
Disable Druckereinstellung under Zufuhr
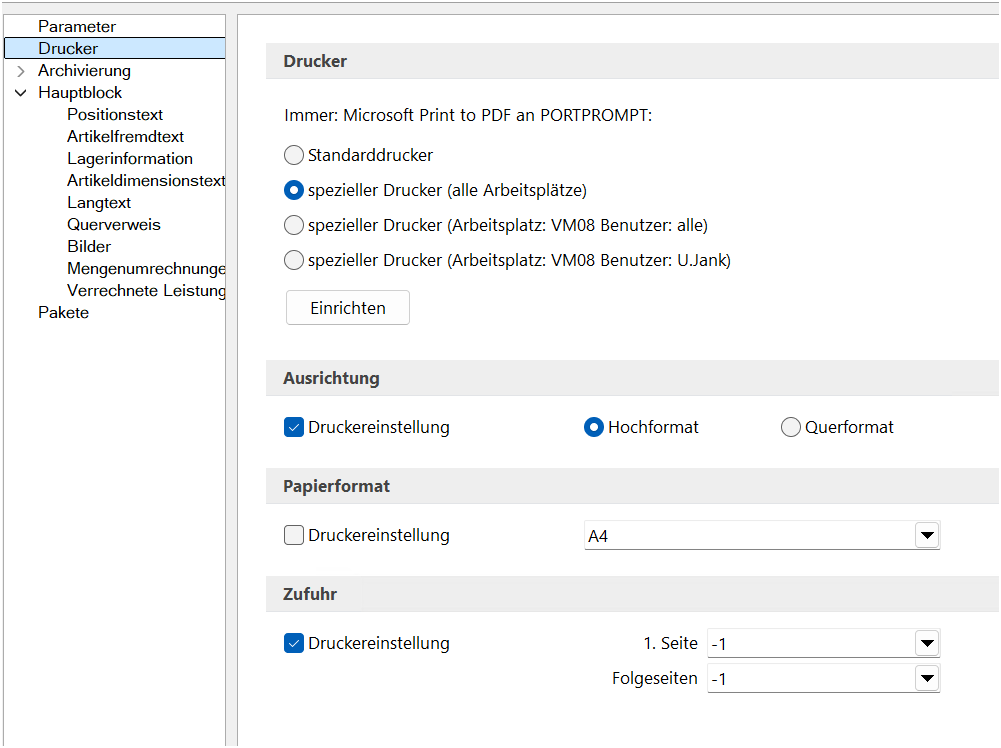pyautogui.click(x=294, y=644)
